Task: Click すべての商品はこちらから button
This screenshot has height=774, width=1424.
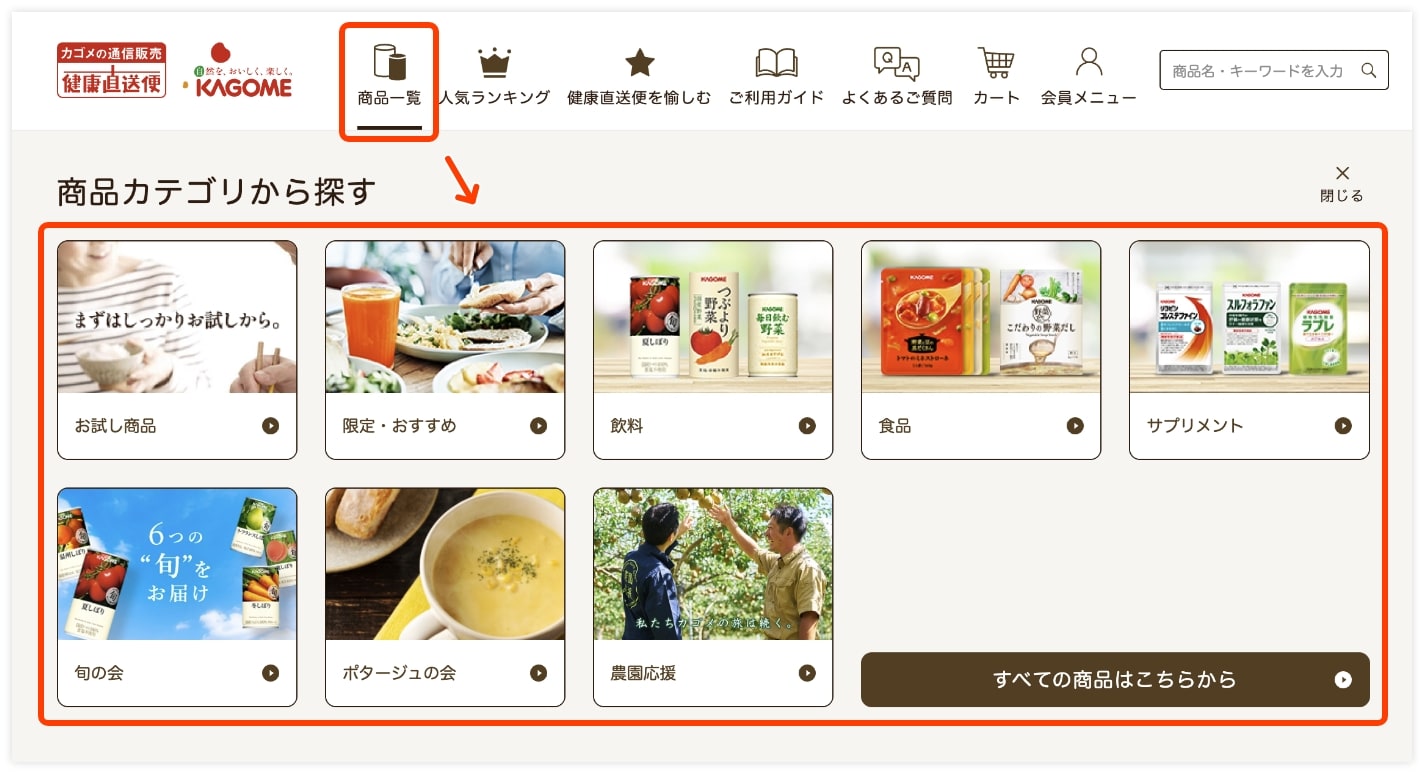Action: pos(1115,680)
